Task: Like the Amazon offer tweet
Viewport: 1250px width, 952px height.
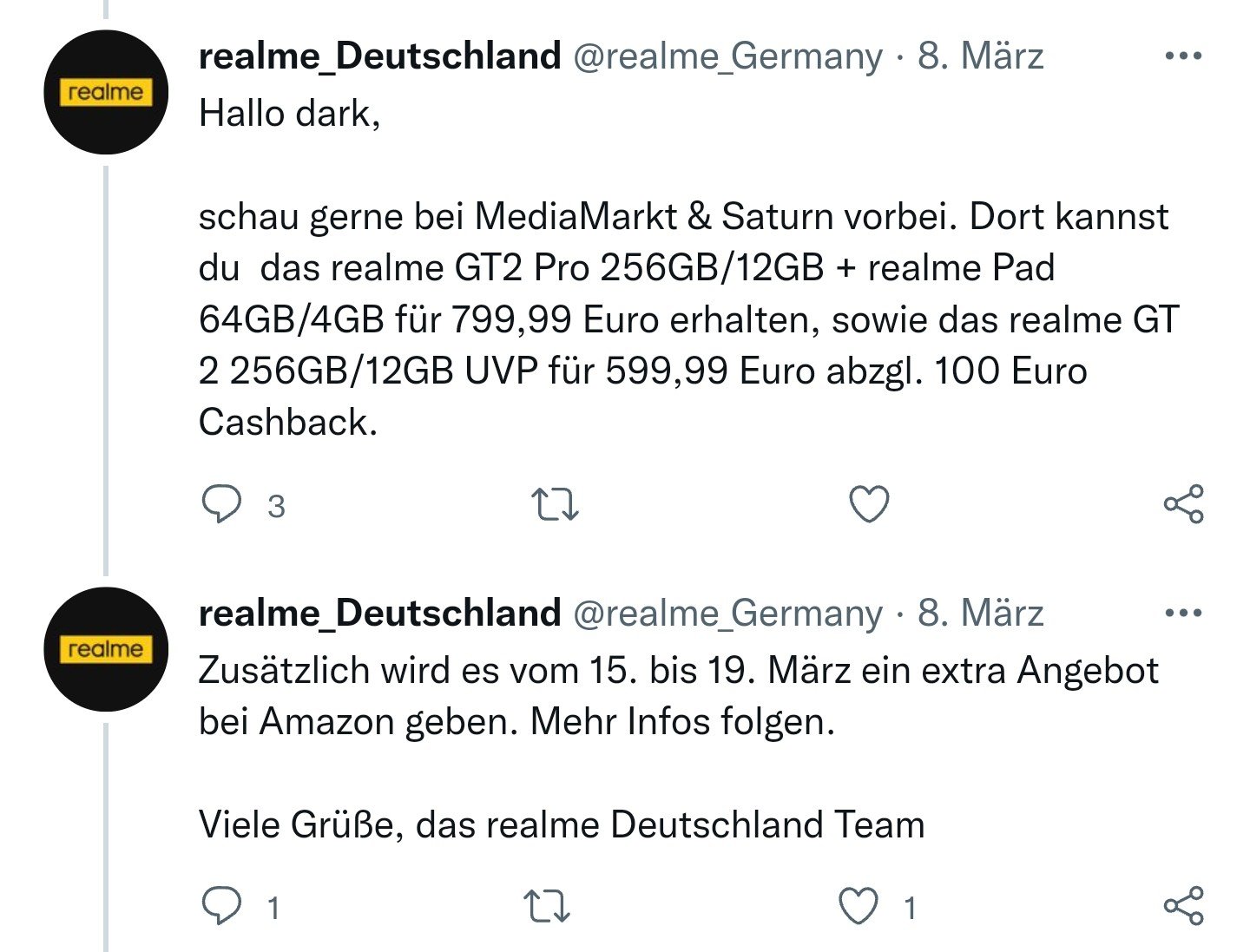Action: [x=859, y=906]
